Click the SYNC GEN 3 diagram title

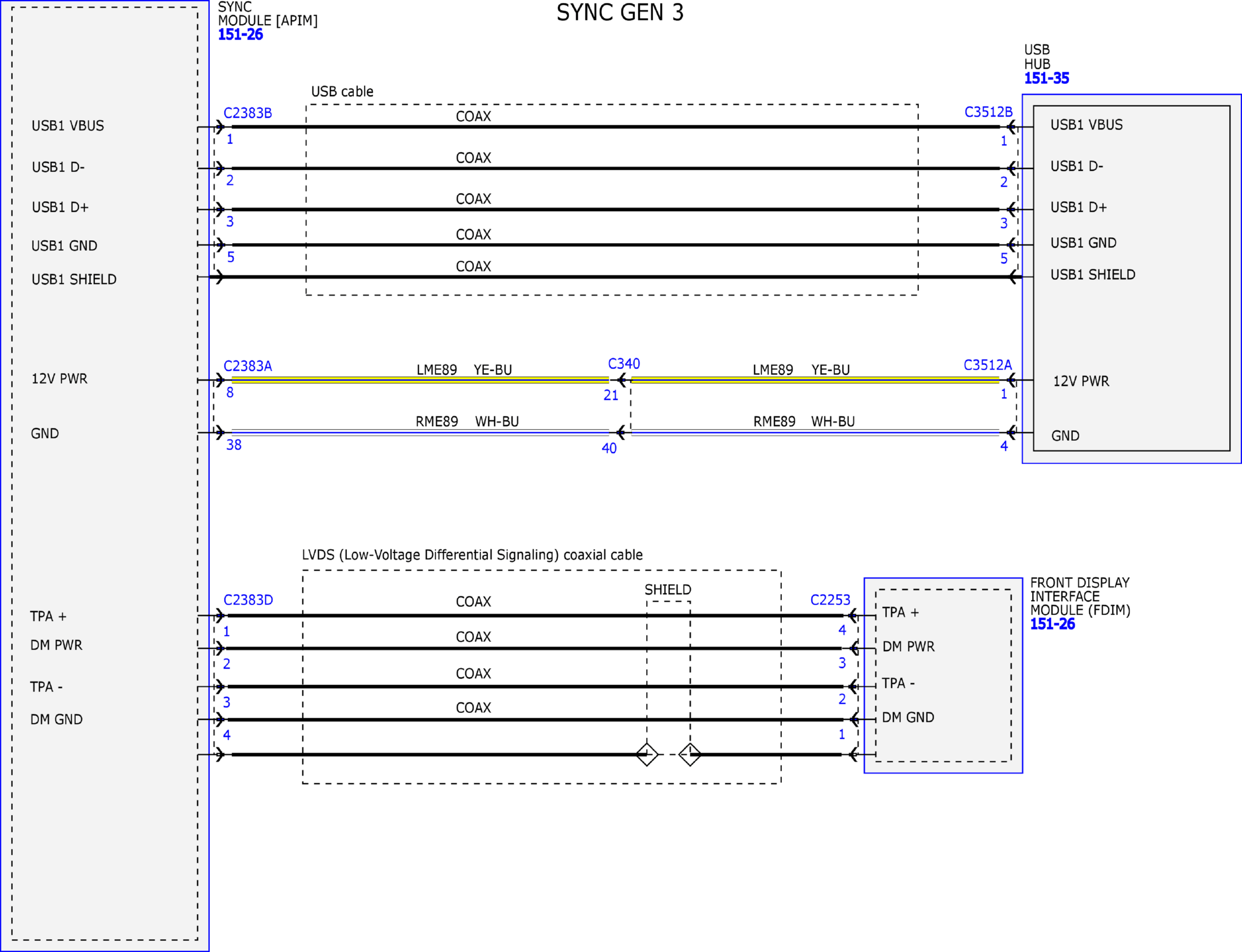tap(620, 13)
